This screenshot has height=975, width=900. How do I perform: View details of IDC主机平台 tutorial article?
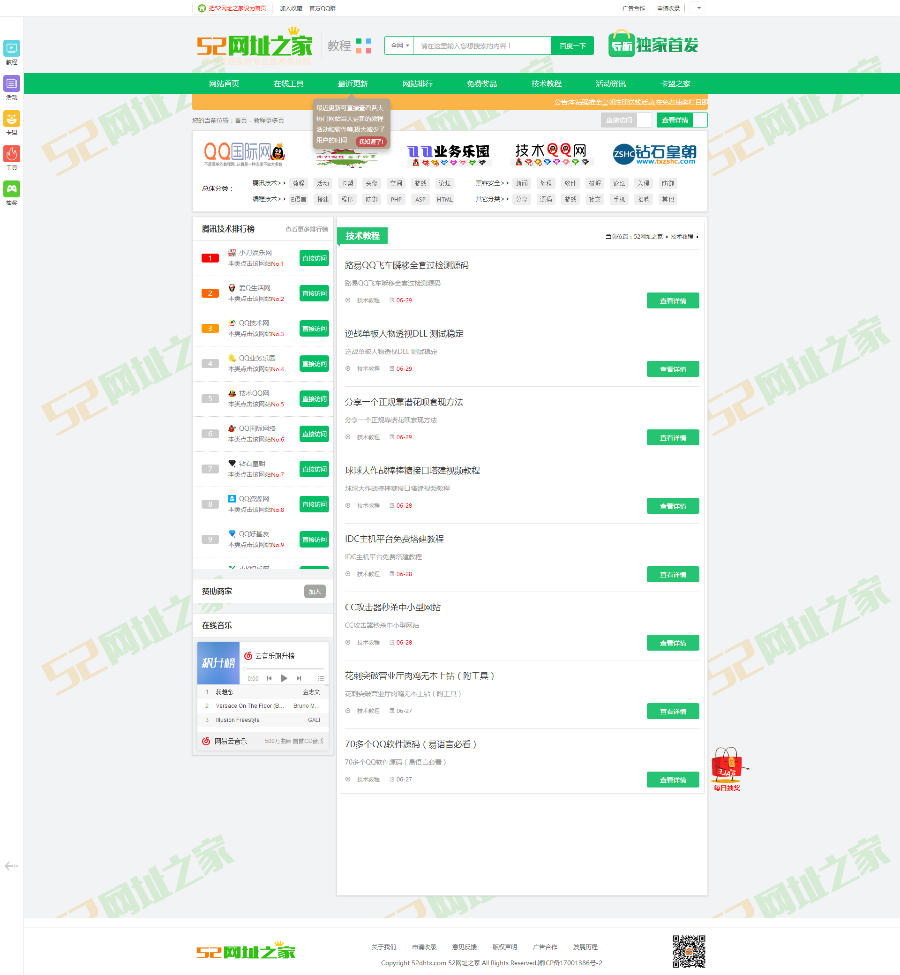(673, 574)
